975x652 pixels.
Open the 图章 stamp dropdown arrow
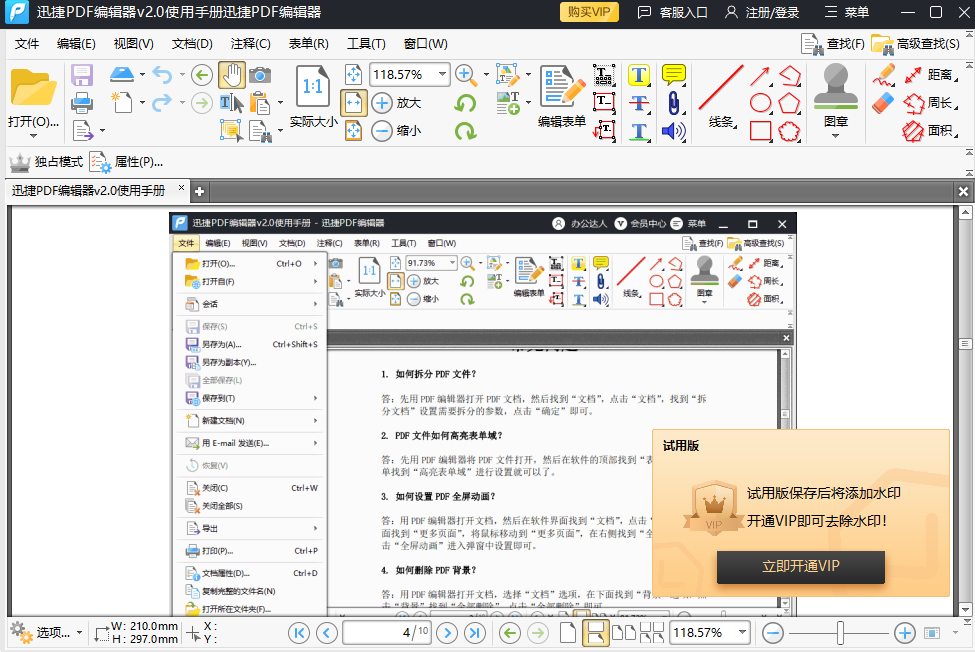point(836,136)
